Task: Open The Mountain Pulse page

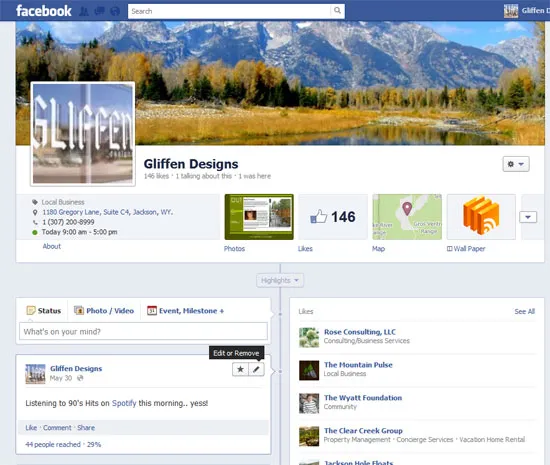Action: pyautogui.click(x=358, y=365)
